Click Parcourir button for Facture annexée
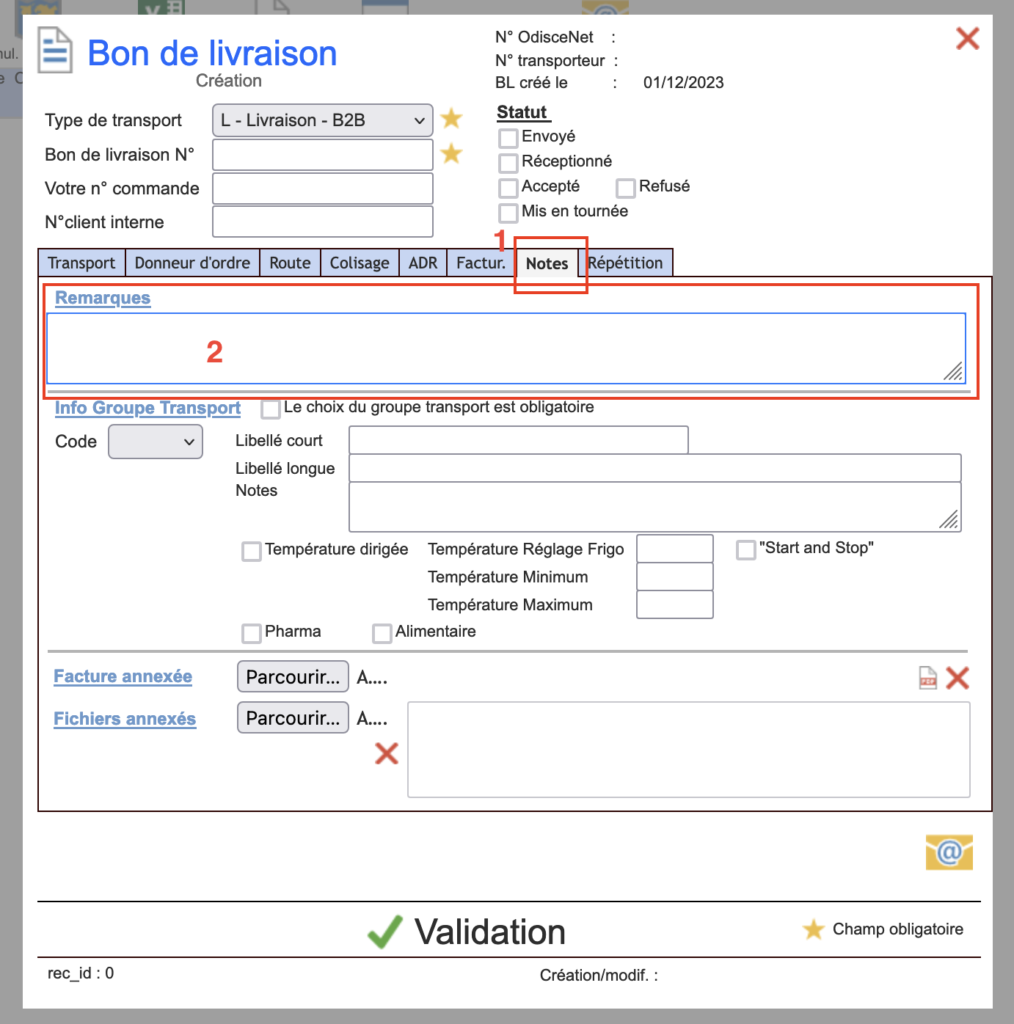The image size is (1014, 1024). tap(293, 677)
